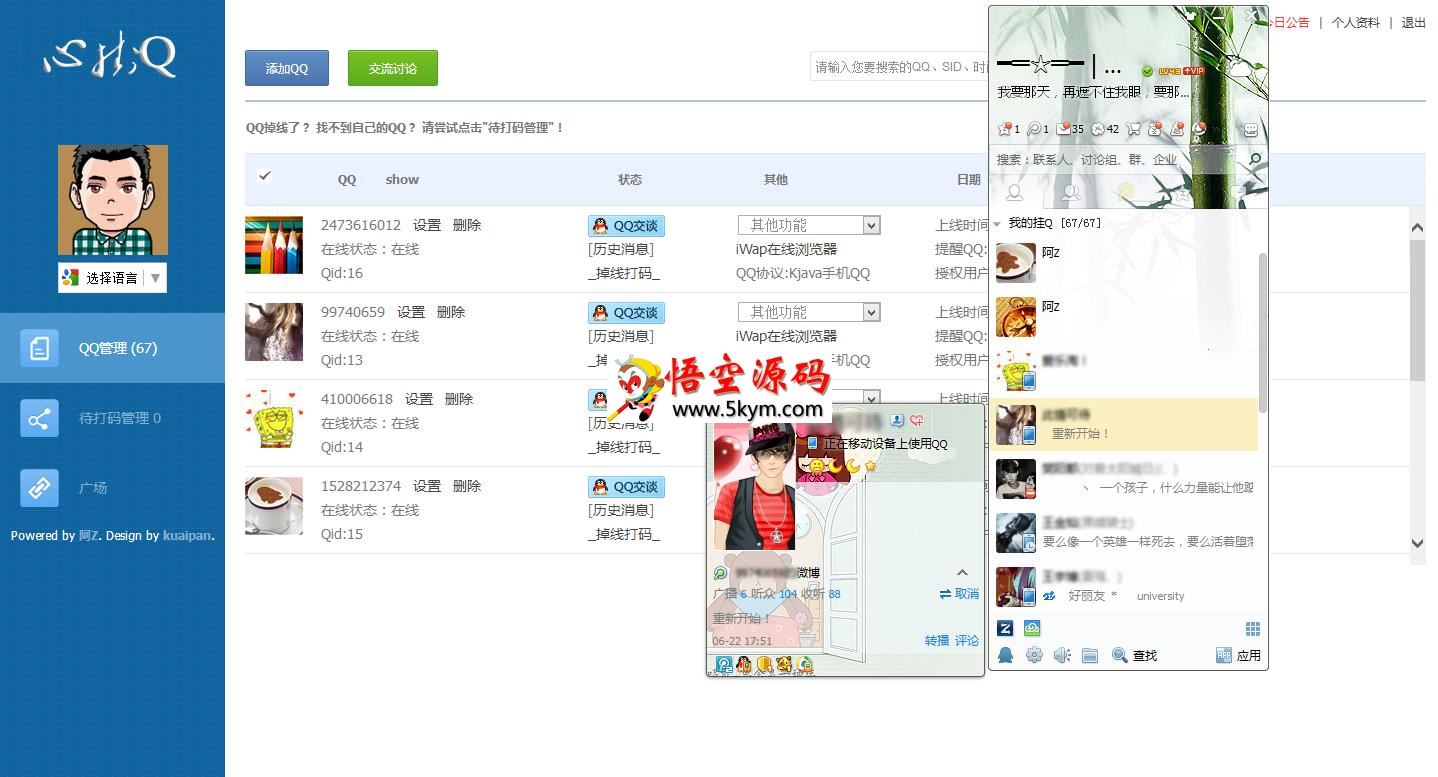Click the profile info icon on card

click(x=898, y=420)
